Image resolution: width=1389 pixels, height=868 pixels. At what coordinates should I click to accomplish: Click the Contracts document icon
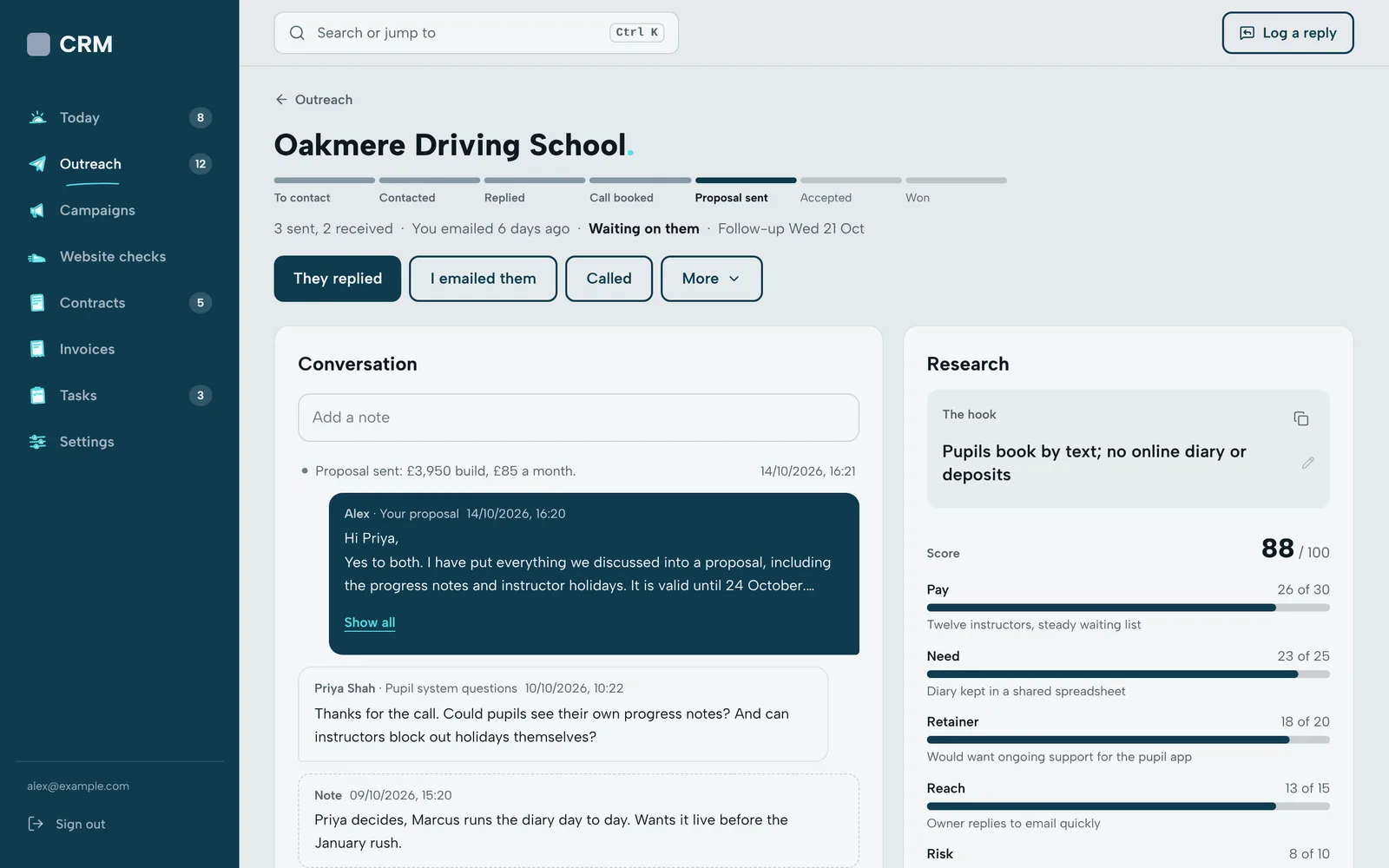pos(37,303)
